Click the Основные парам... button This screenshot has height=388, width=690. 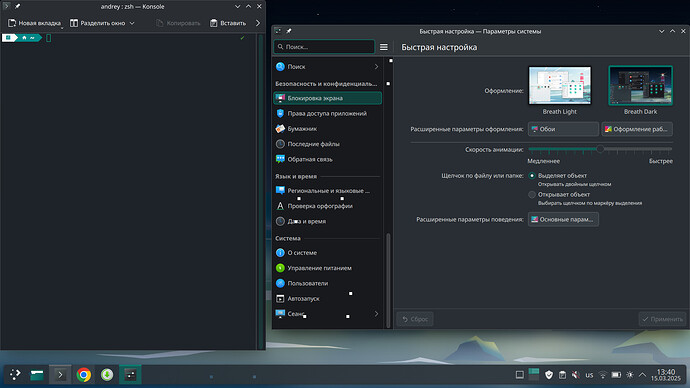tap(563, 219)
